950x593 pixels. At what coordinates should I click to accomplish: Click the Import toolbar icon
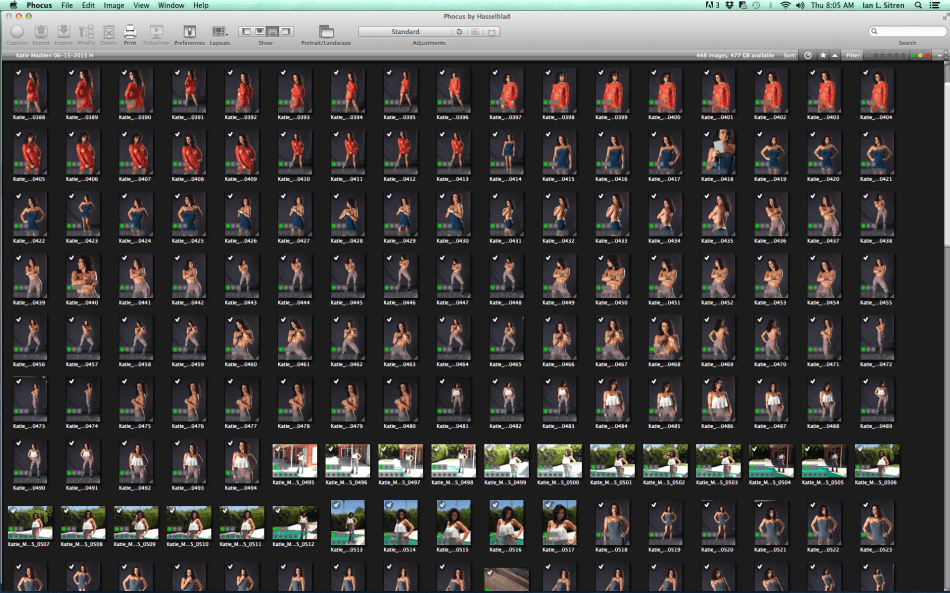[x=64, y=33]
